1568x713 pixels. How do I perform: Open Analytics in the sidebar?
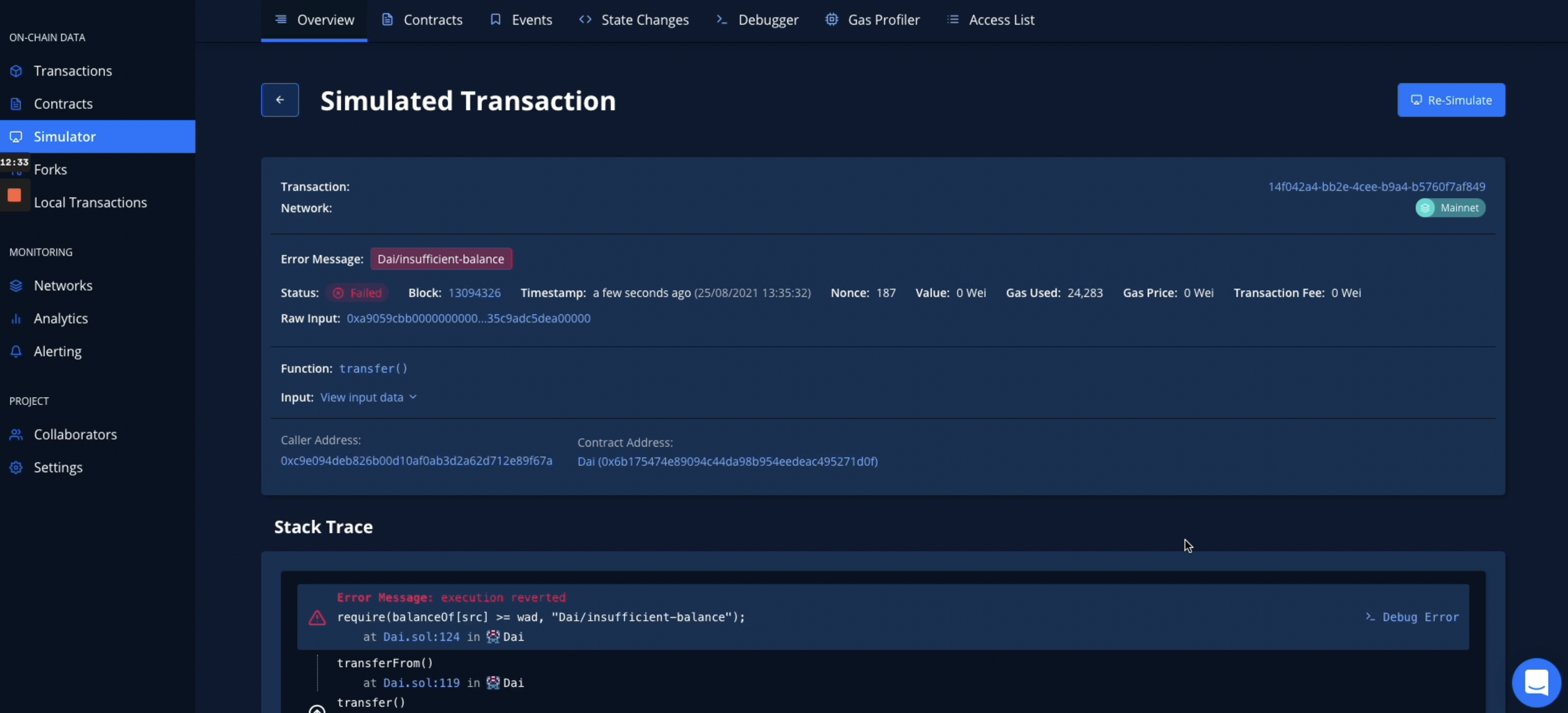98,319
